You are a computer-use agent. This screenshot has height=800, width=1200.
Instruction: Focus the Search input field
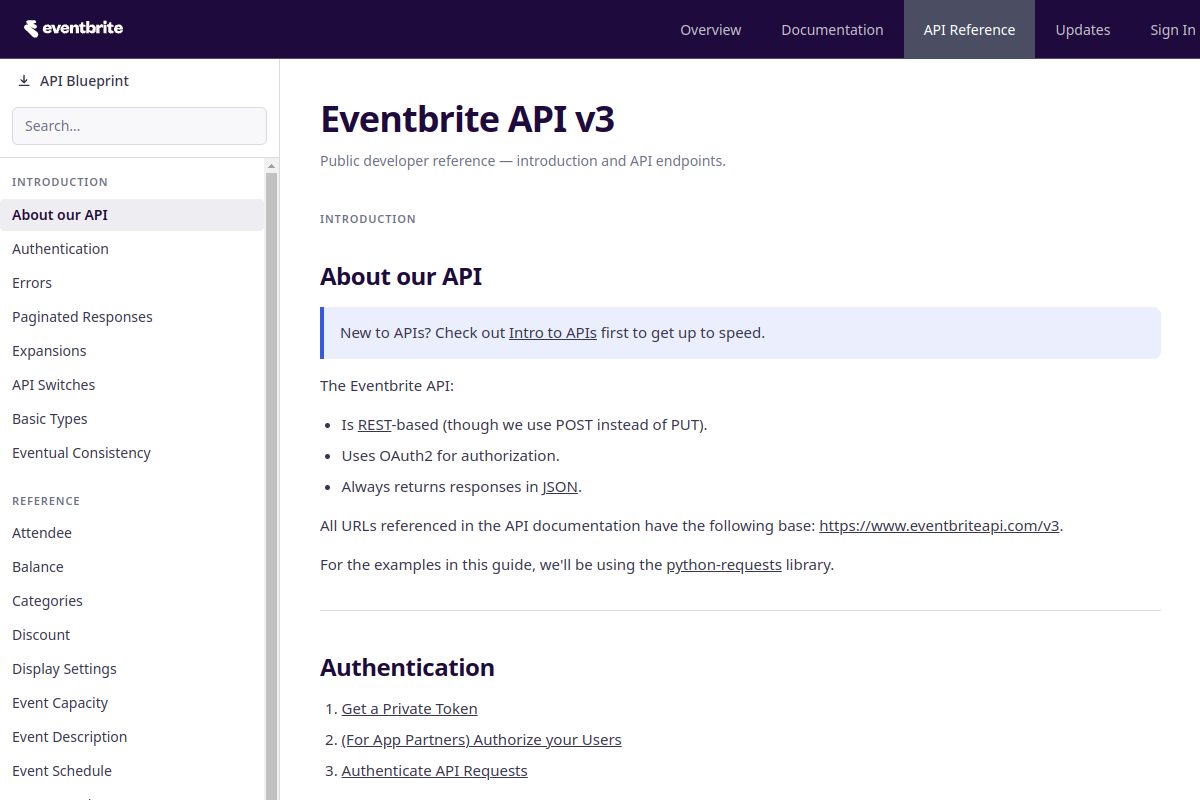(x=139, y=126)
